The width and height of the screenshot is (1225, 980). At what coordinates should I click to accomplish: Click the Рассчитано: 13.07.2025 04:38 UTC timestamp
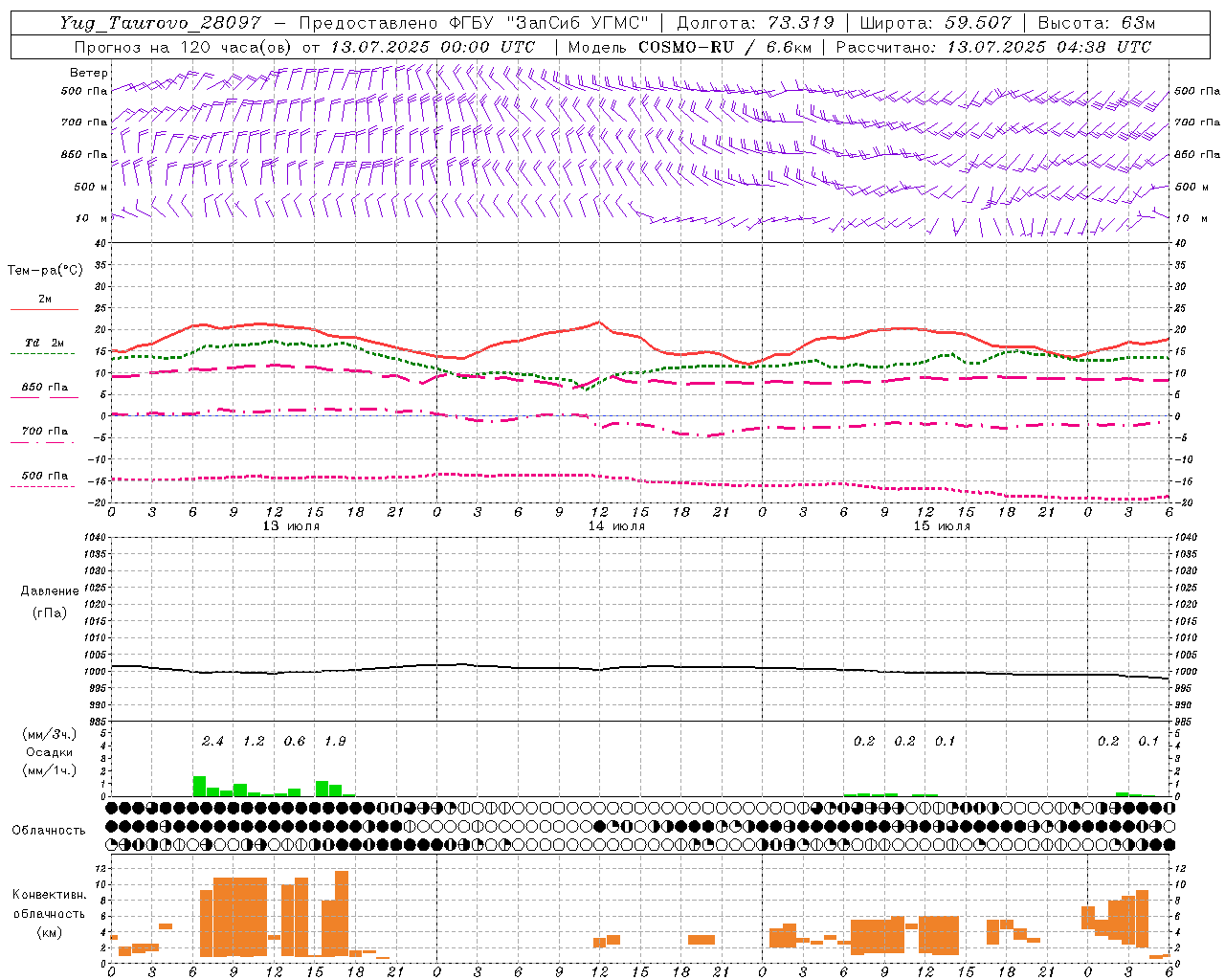point(993,47)
